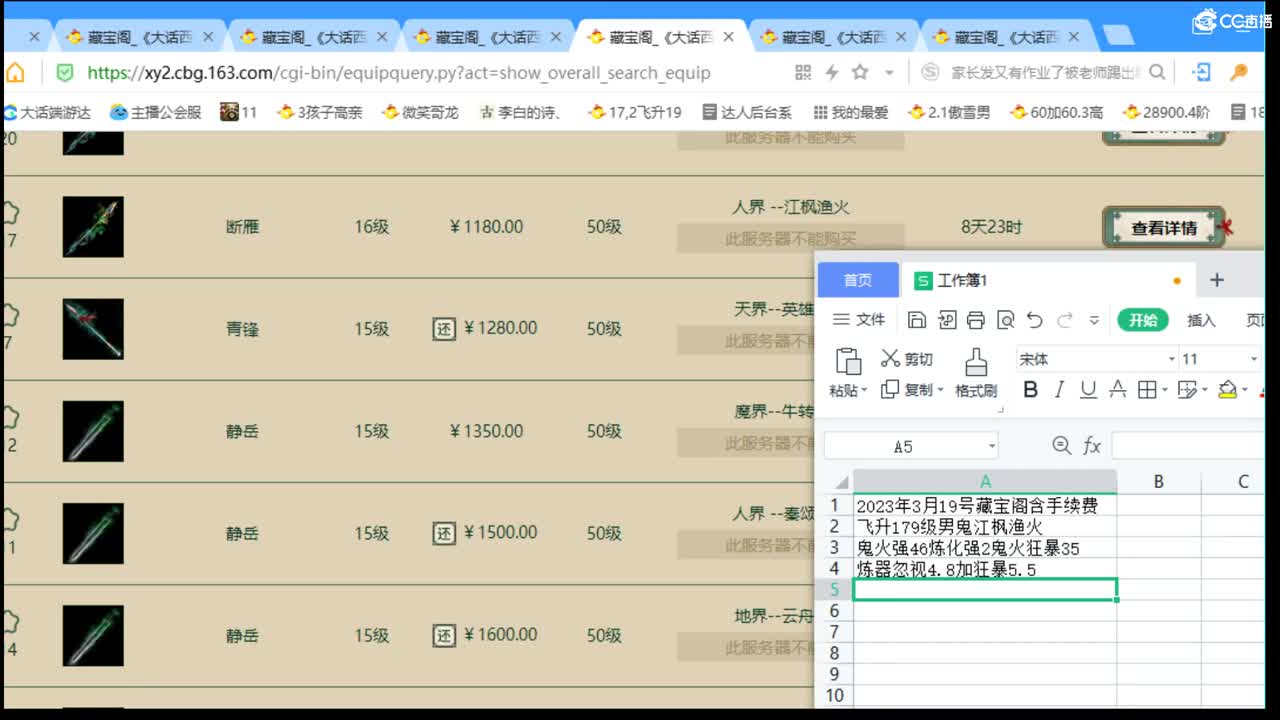Viewport: 1280px width, 720px height.
Task: Click the 剪切 cut scissors icon
Action: [x=890, y=357]
